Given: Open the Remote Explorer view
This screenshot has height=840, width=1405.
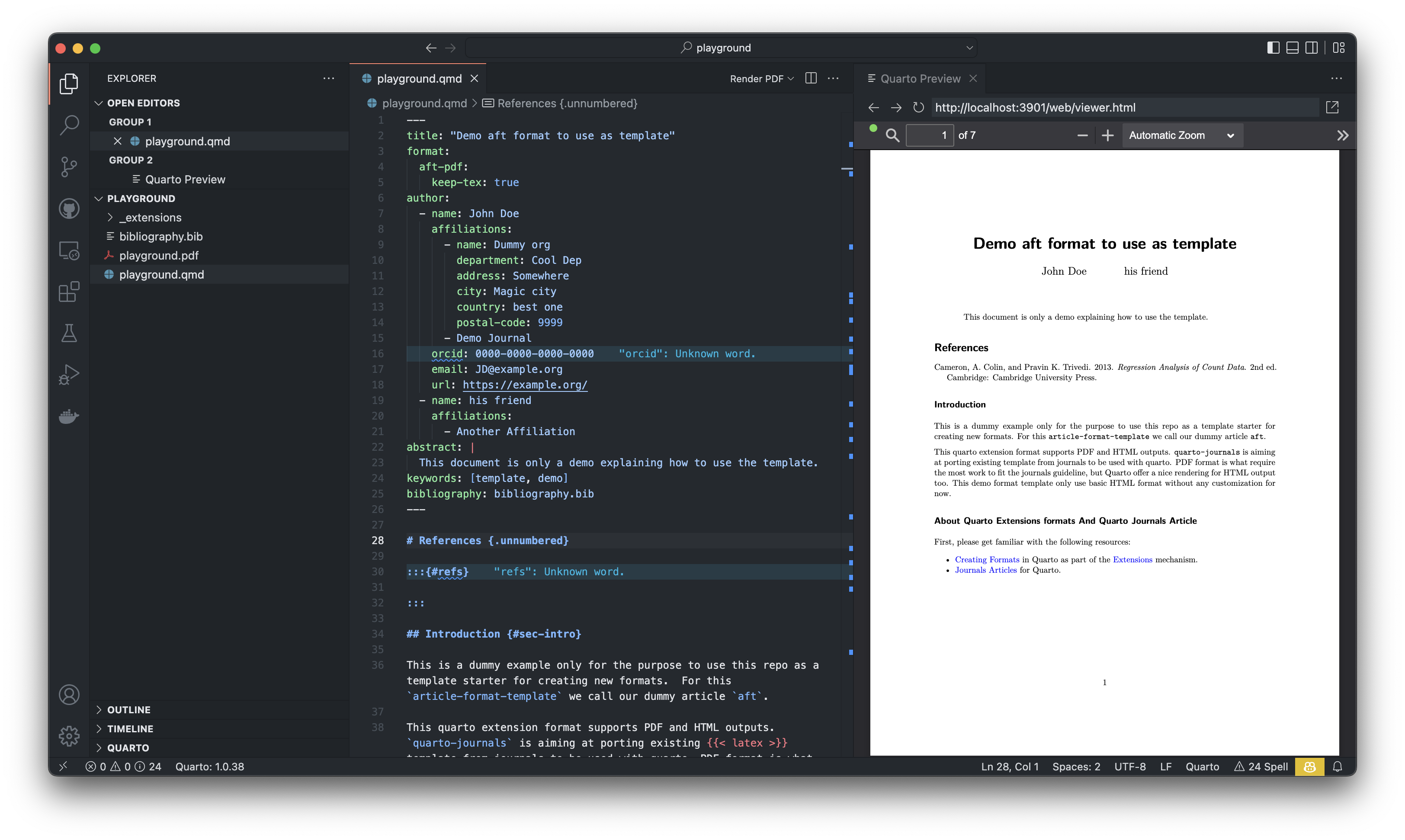Looking at the screenshot, I should tap(69, 250).
